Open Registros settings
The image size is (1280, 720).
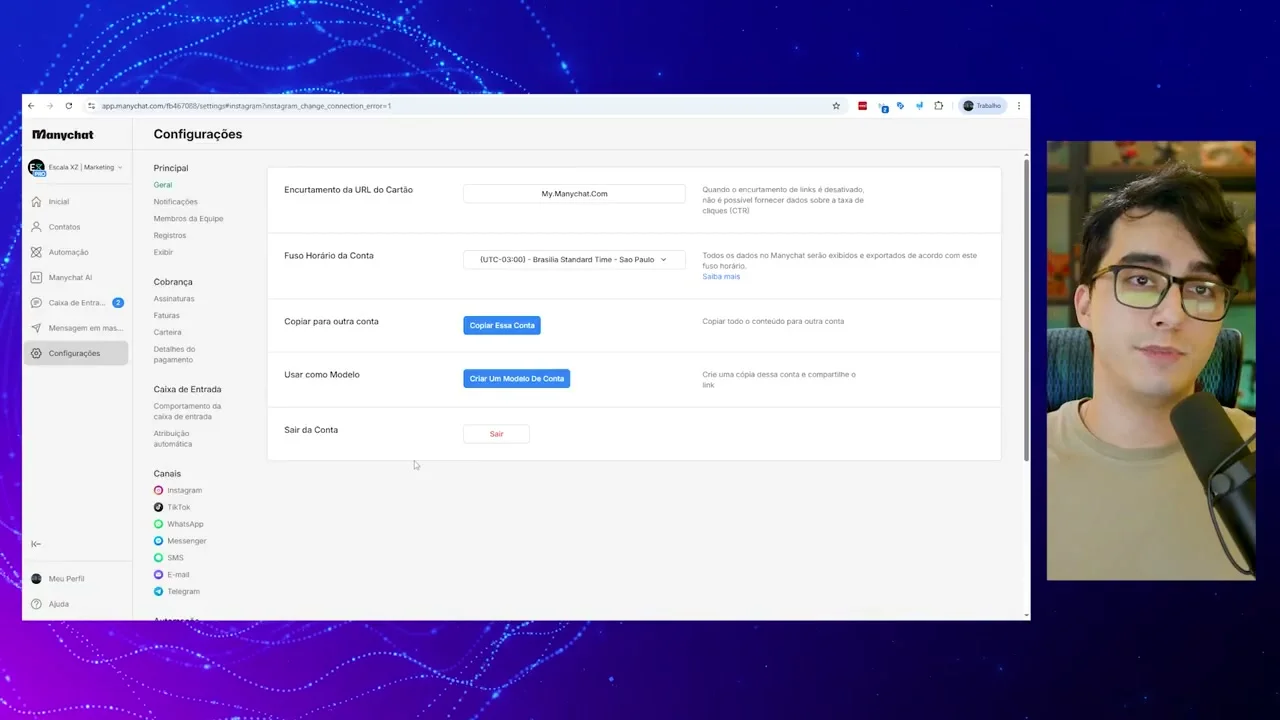click(x=170, y=235)
